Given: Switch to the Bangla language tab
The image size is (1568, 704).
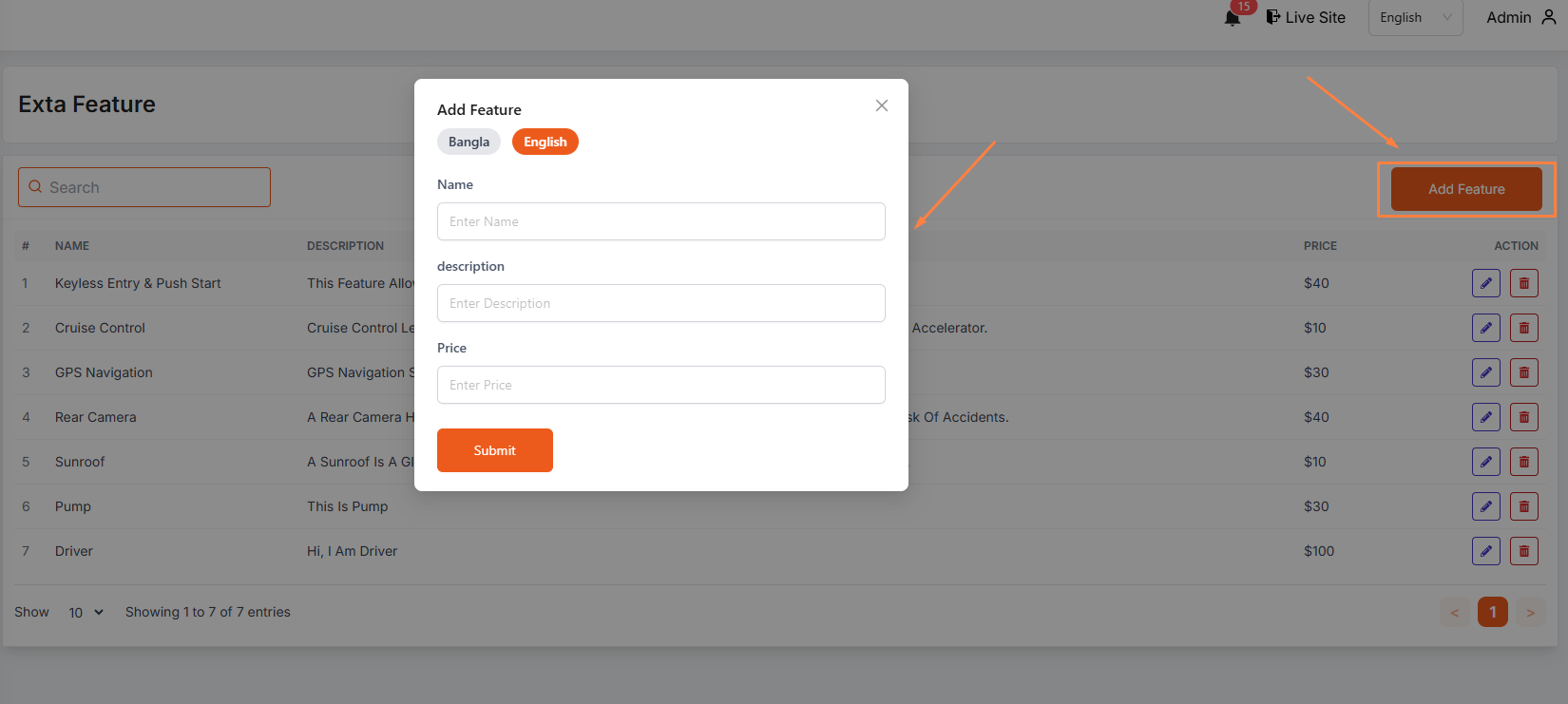Looking at the screenshot, I should click(x=468, y=142).
